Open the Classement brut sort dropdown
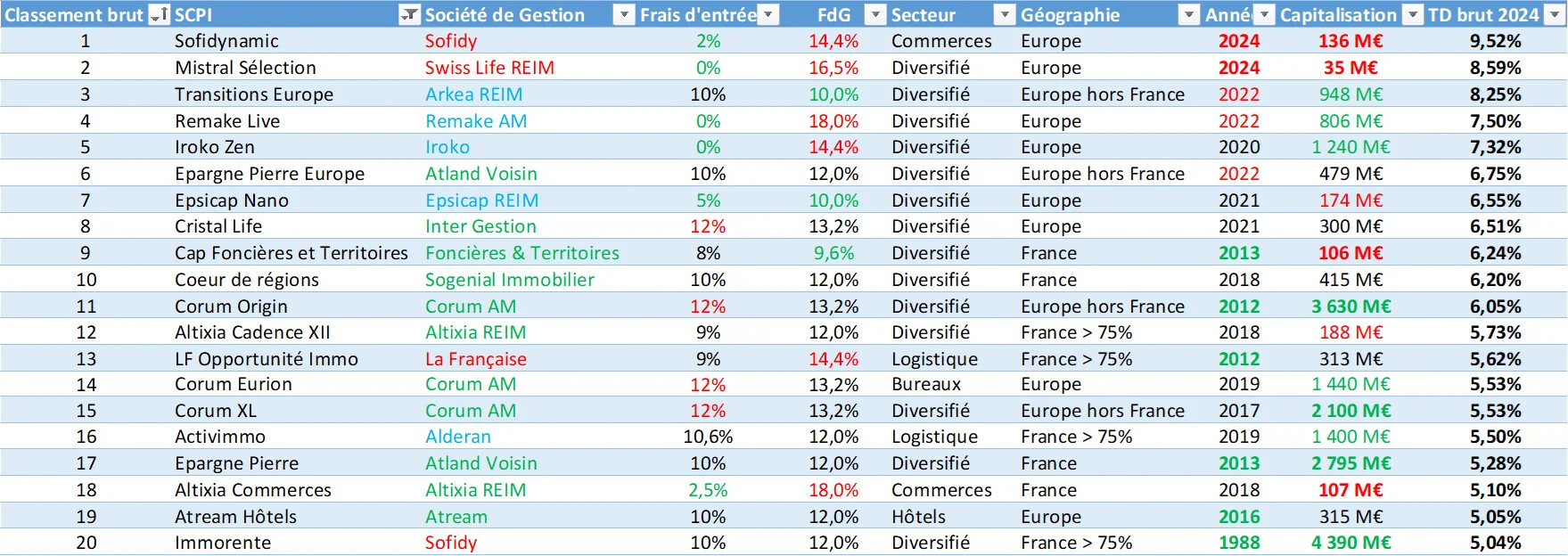The width and height of the screenshot is (1568, 556). [159, 15]
